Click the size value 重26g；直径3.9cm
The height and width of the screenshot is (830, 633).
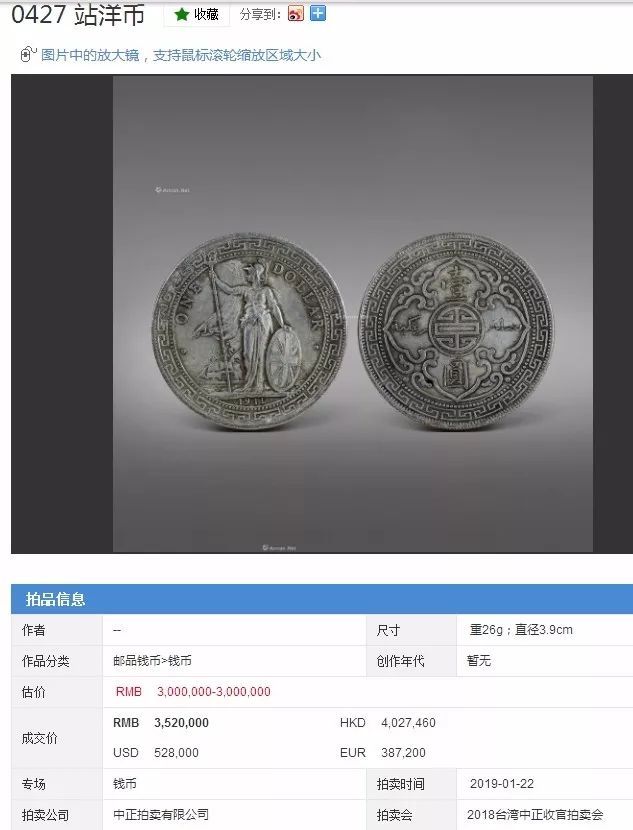coord(521,629)
